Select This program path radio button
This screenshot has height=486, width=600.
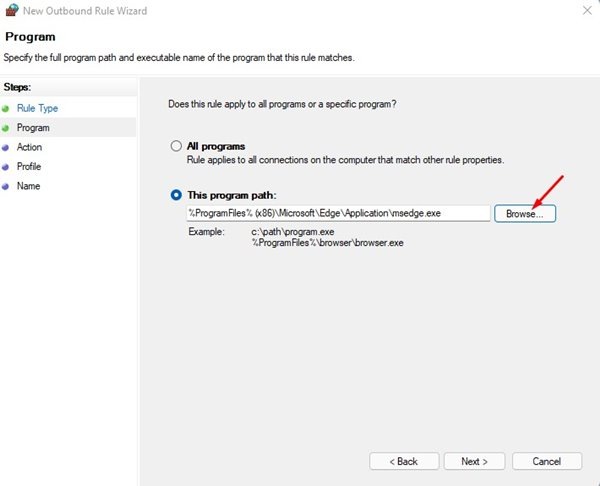pos(176,195)
